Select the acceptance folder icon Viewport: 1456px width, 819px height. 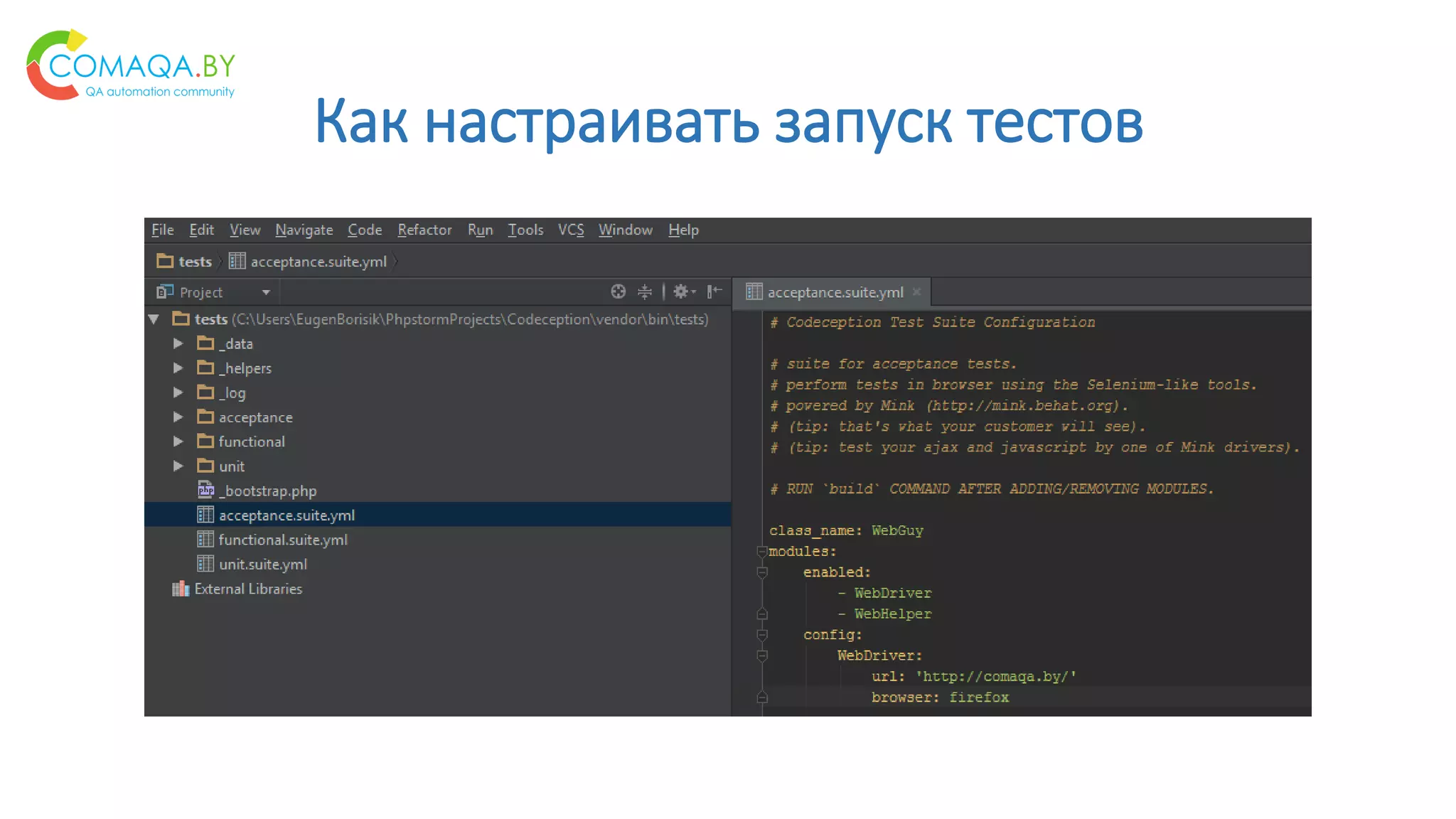[x=205, y=417]
